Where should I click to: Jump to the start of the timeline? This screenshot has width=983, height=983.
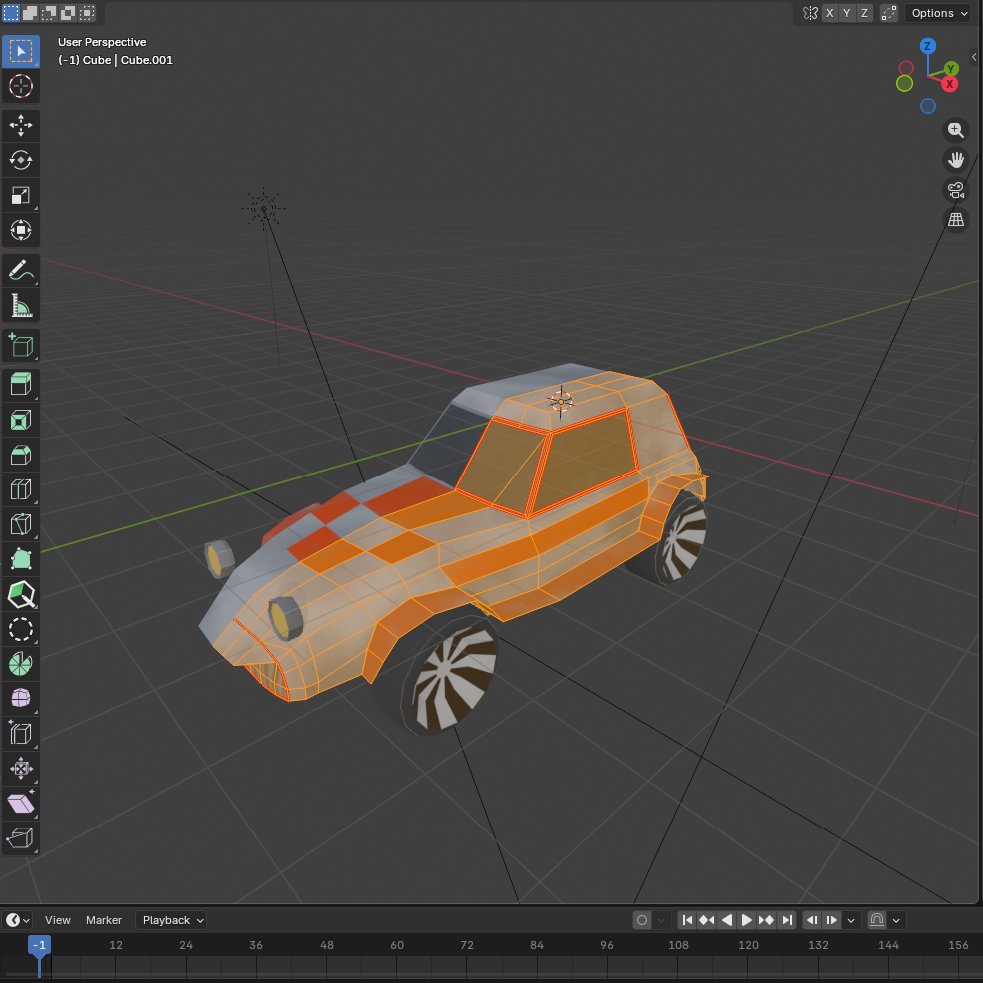pyautogui.click(x=687, y=920)
